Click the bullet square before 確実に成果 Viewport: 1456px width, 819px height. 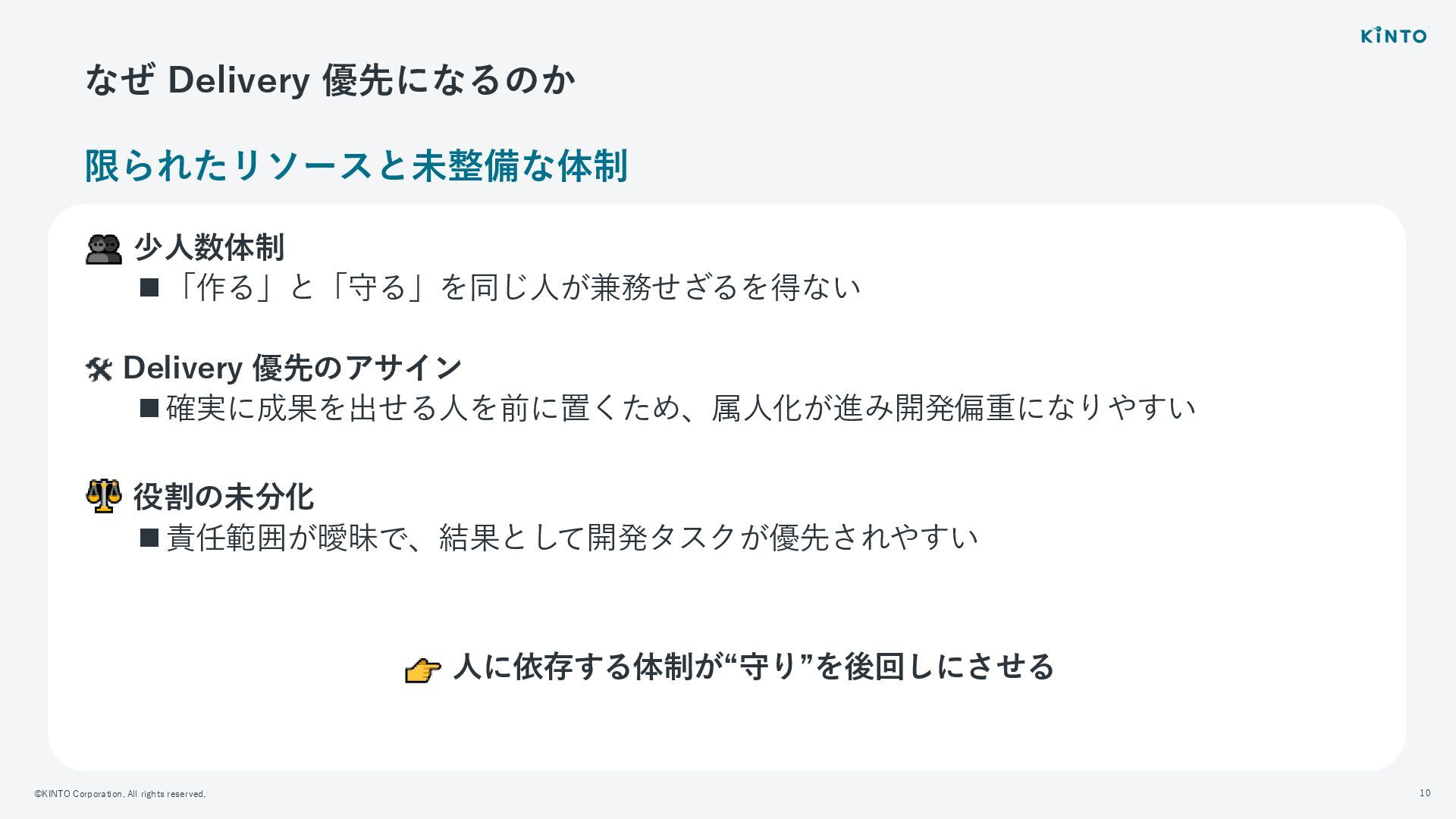point(149,409)
